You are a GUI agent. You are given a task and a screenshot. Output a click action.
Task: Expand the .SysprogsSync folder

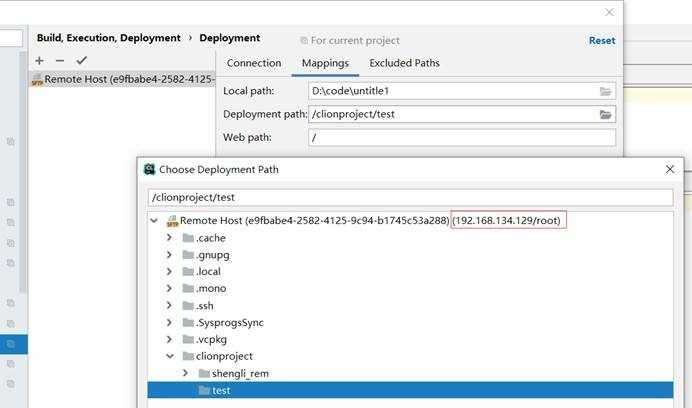coord(169,322)
